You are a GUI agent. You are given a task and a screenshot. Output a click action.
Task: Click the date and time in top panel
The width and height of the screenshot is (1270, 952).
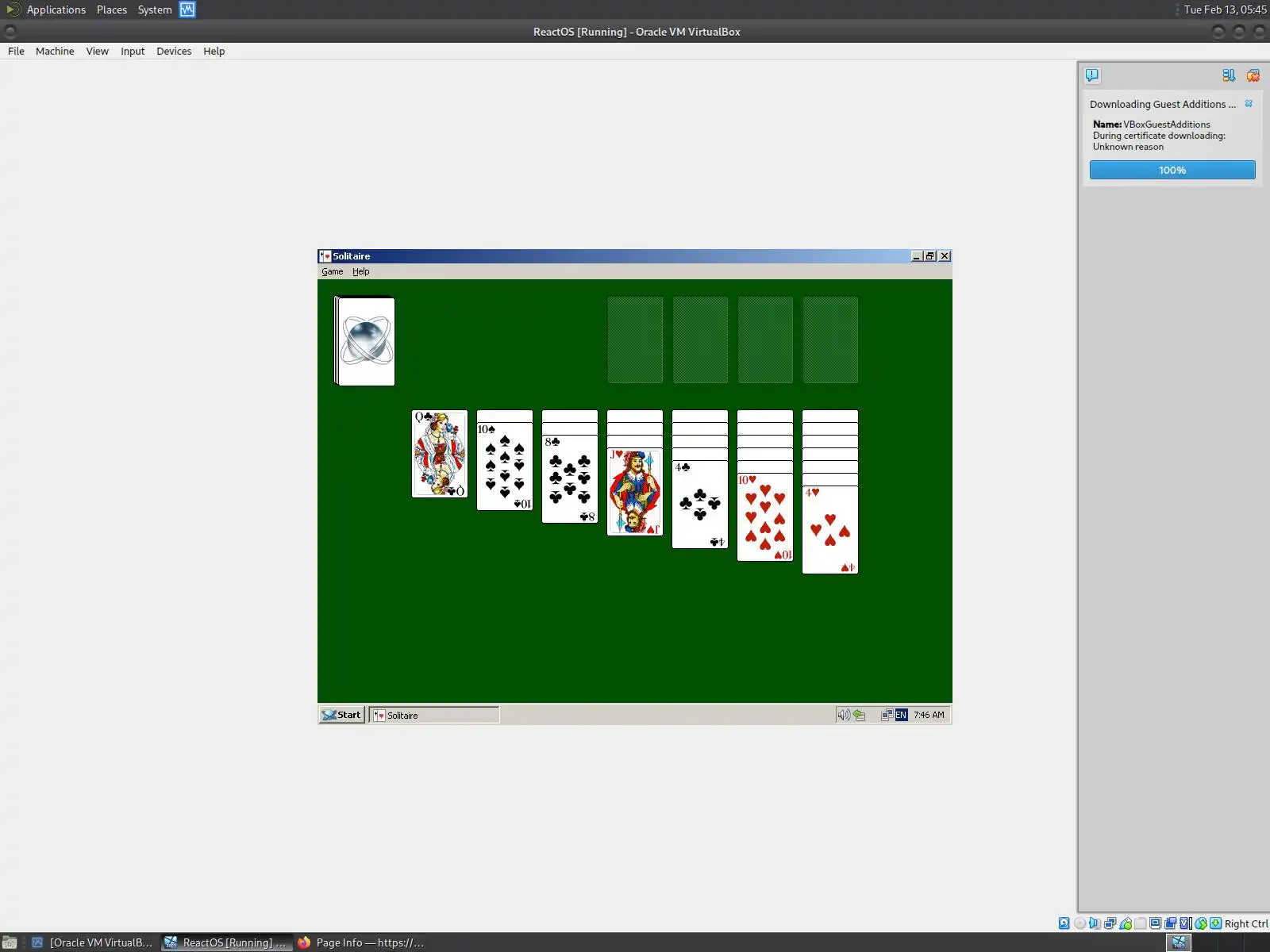(1225, 10)
